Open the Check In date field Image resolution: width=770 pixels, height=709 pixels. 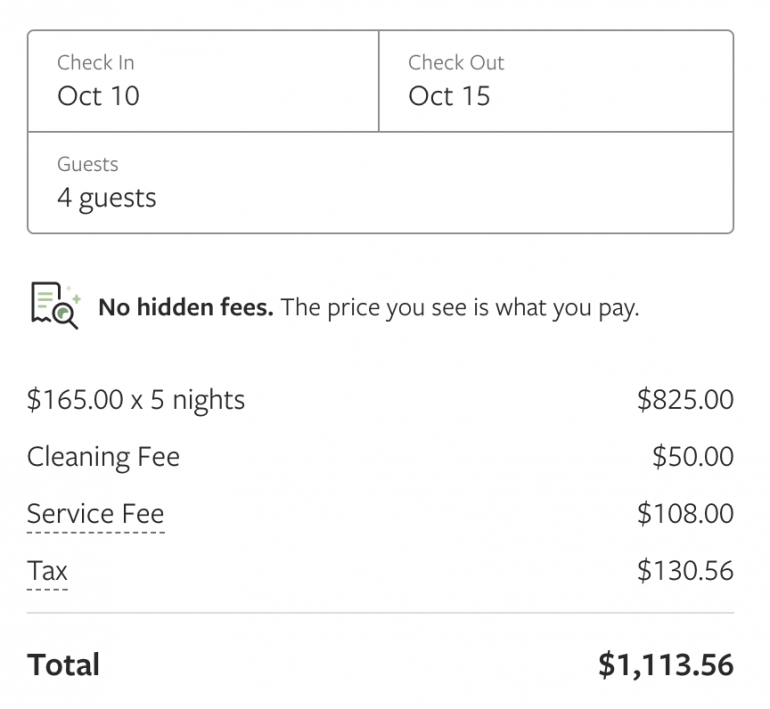click(x=203, y=81)
